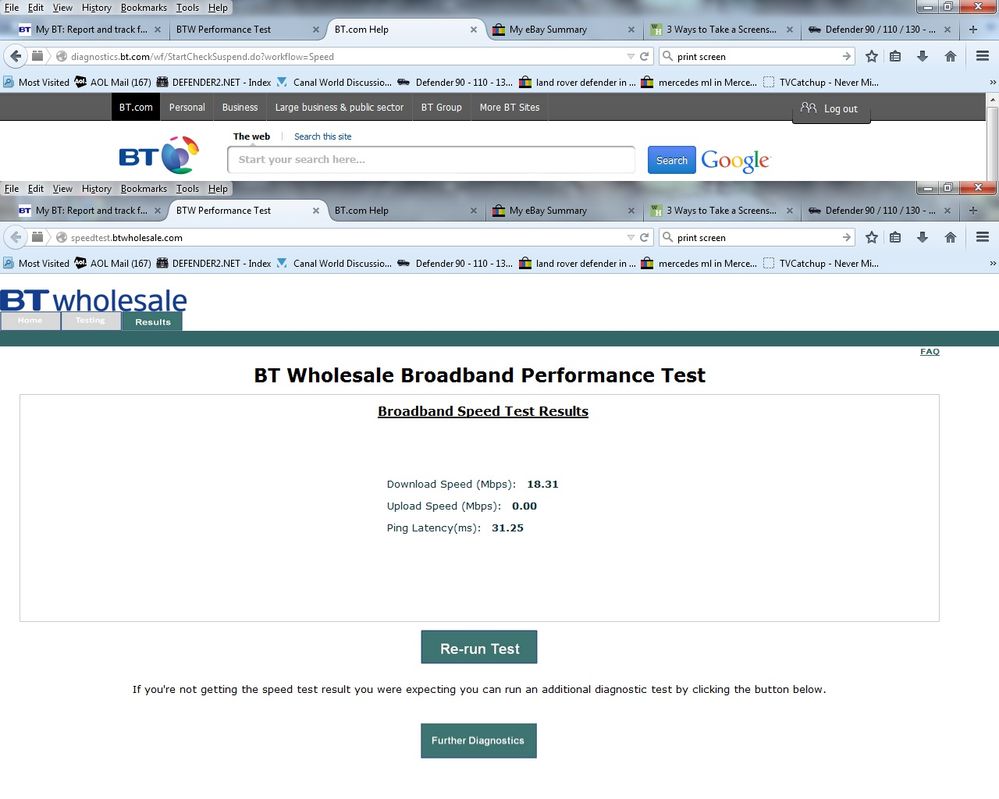Open the downloads arrow in the upper browser window
Screen dimensions: 999x799
[922, 56]
